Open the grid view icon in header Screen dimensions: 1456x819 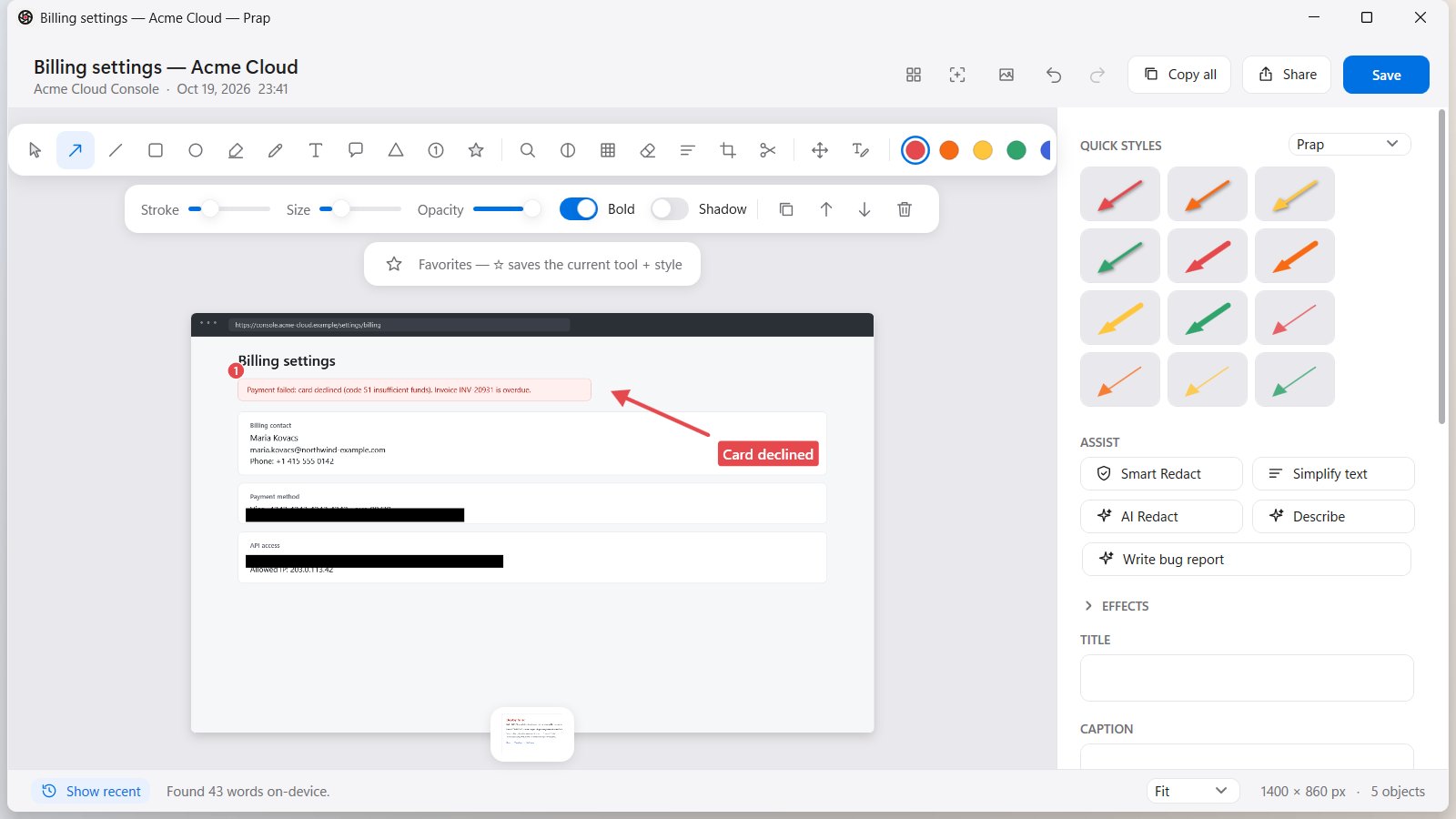pos(914,75)
